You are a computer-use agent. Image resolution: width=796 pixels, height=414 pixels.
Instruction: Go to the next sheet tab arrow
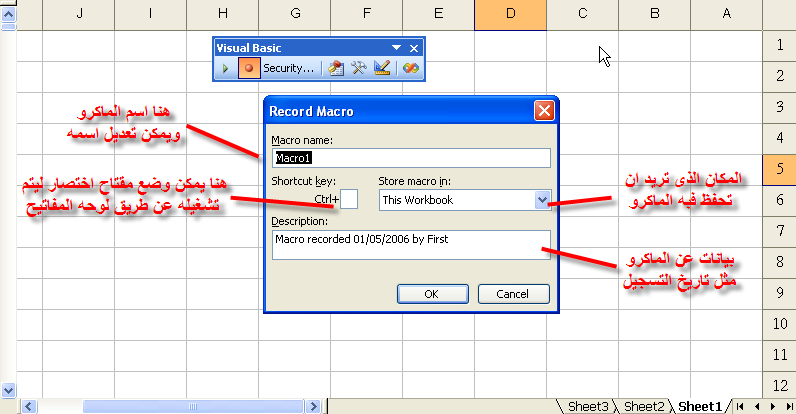[x=773, y=406]
